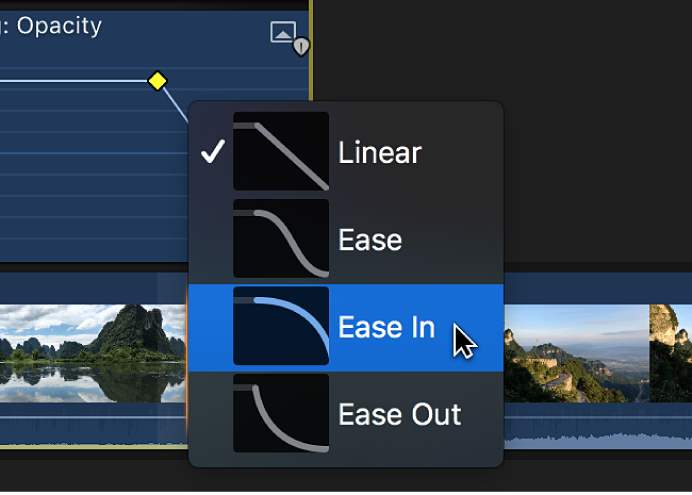
Task: Click the Linear curve preview icon
Action: [281, 152]
